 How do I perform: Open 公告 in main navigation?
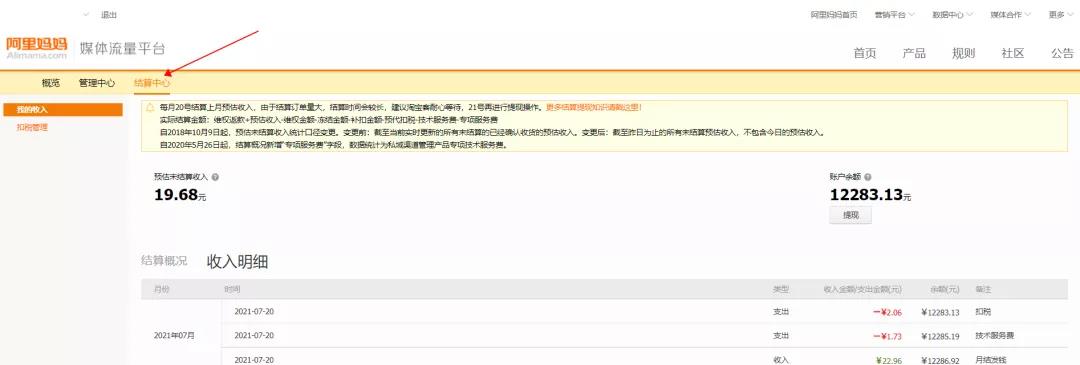(x=1062, y=54)
